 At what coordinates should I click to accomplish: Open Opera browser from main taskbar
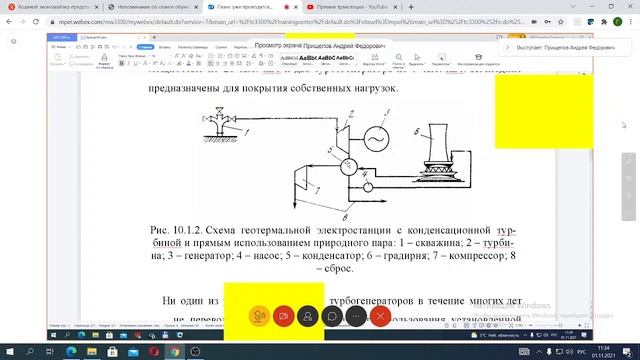[x=154, y=351]
